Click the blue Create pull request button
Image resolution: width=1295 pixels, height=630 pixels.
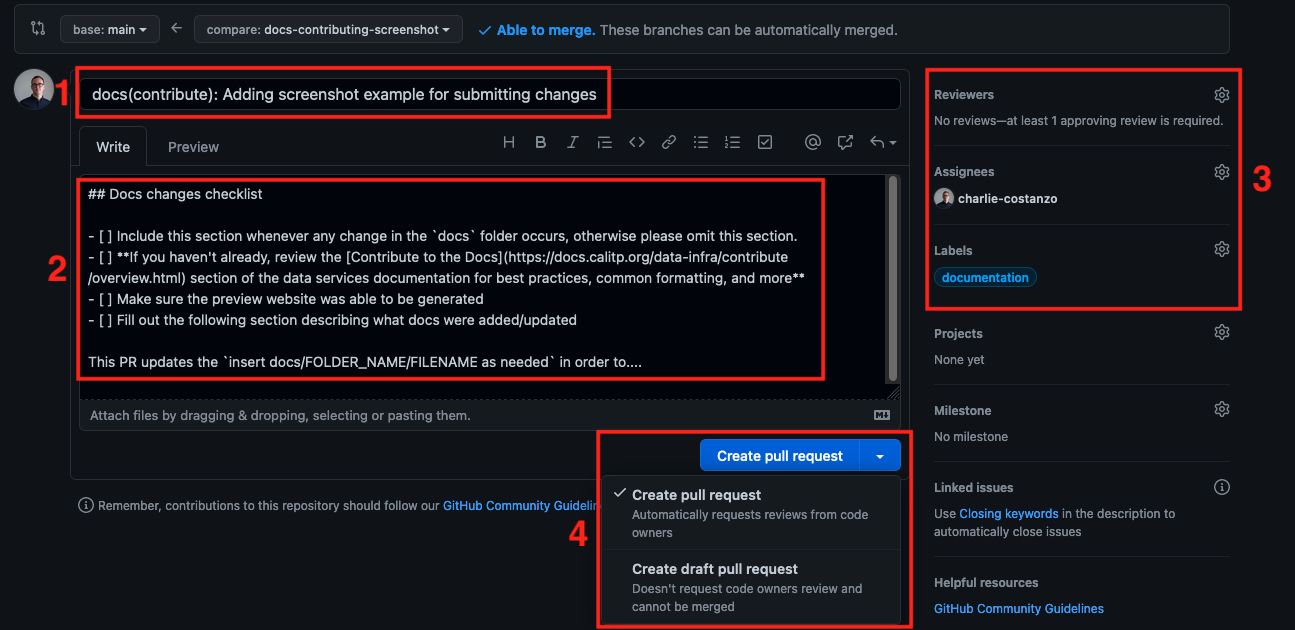pyautogui.click(x=780, y=456)
